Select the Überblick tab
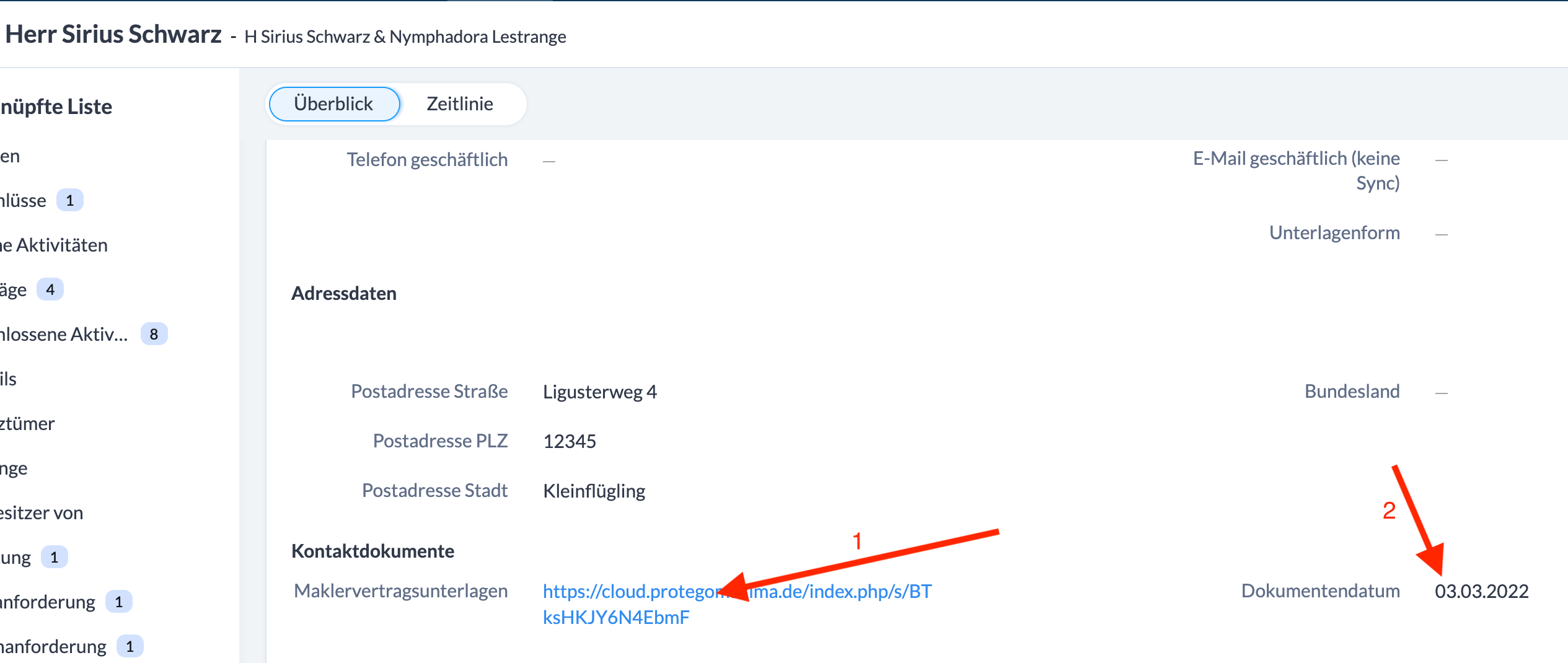This screenshot has height=663, width=1568. coord(334,103)
